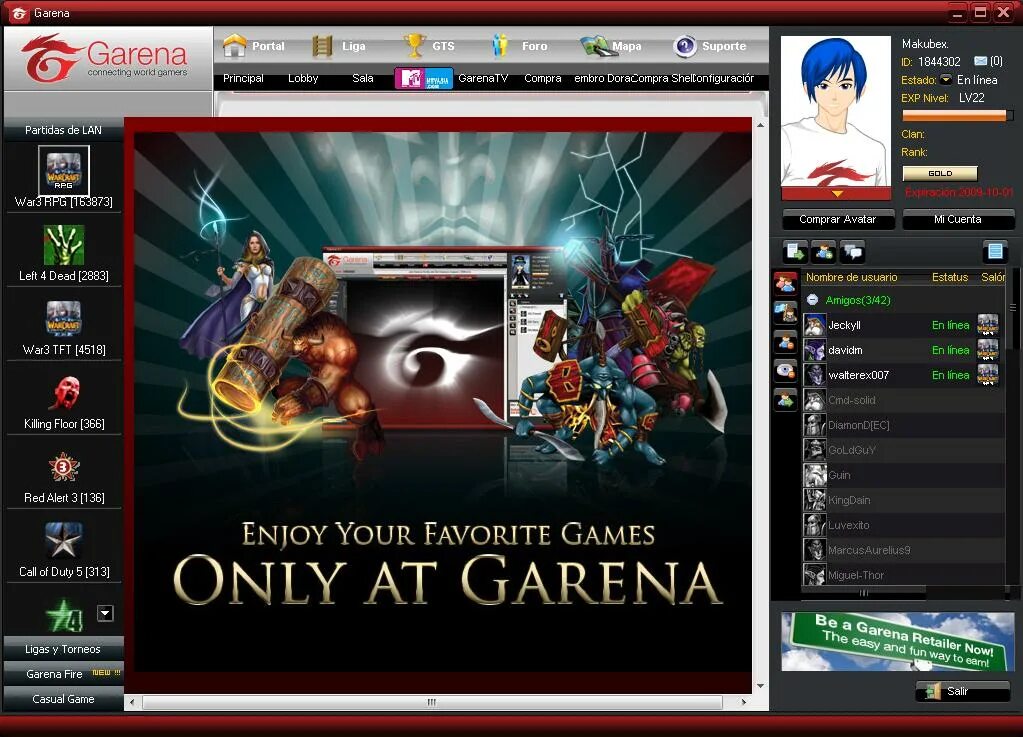
Task: Click the Makubex avatar picture
Action: point(836,111)
